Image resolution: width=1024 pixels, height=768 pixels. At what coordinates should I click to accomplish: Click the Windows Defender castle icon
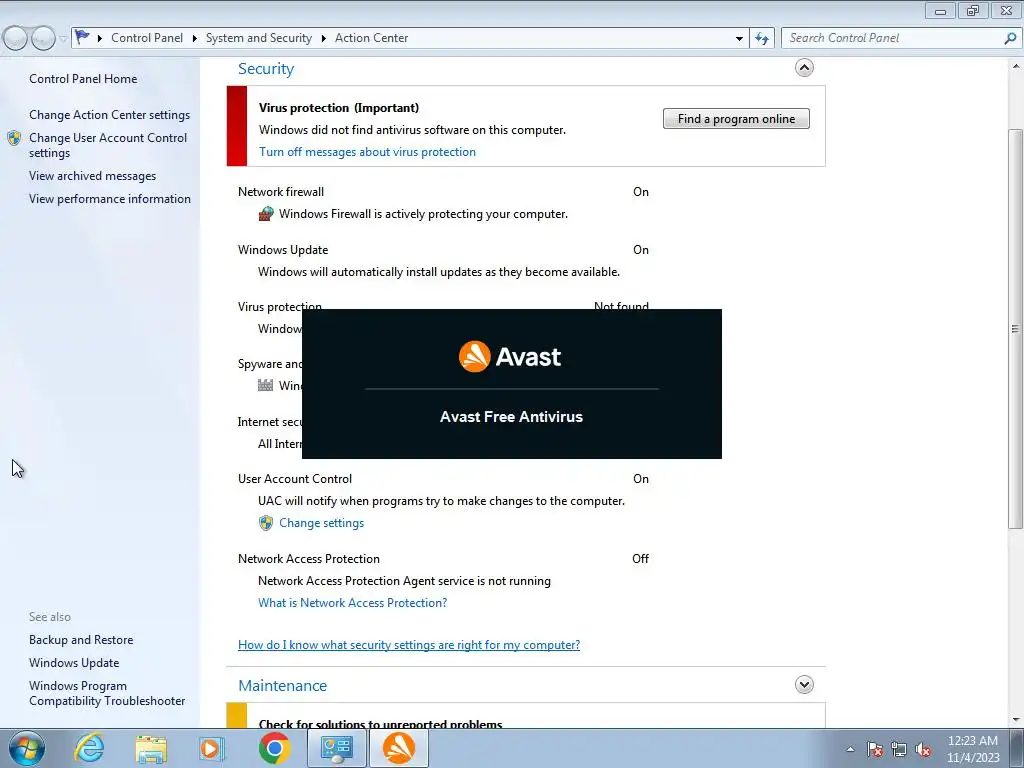point(265,385)
